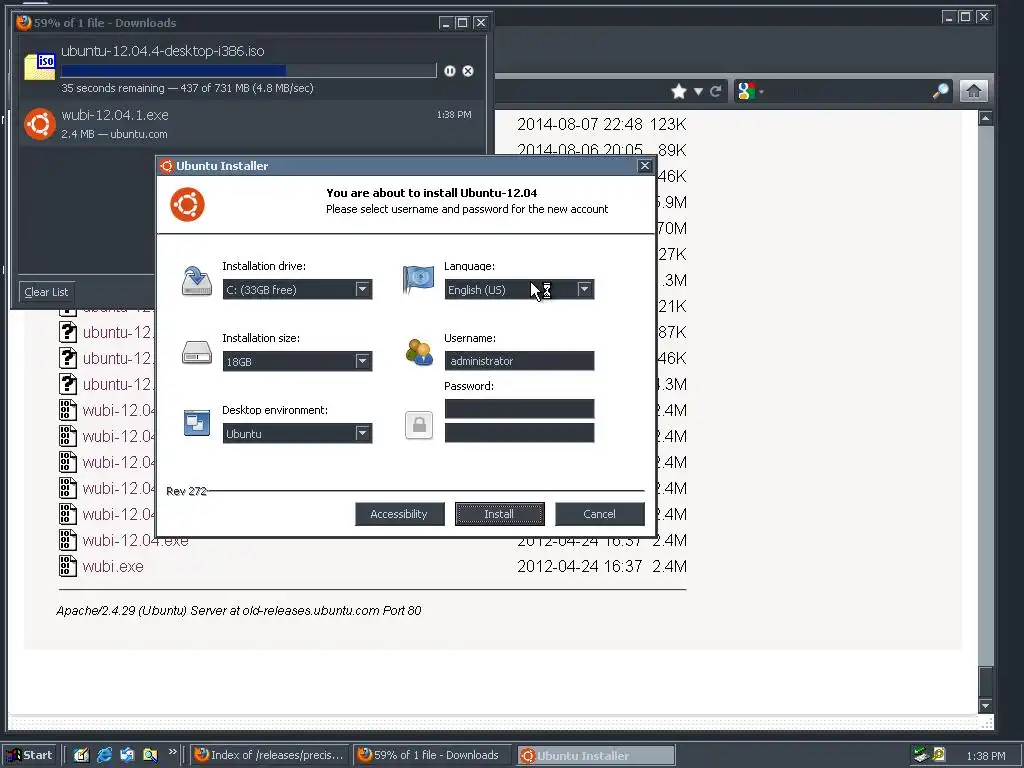The image size is (1024, 768).
Task: Click the ISO file icon in Downloads
Action: tap(40, 67)
